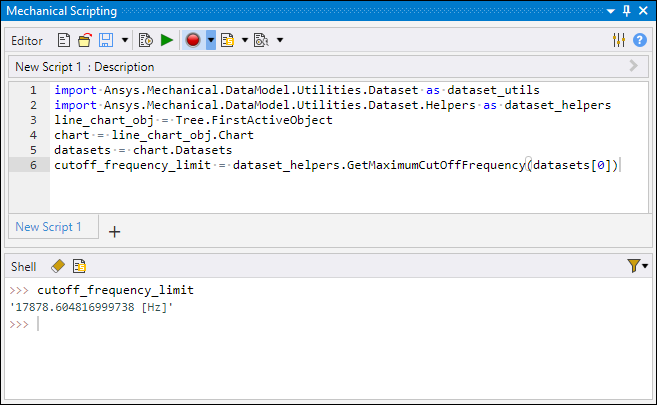
Task: Close the Mechanical Scripting panel
Action: [x=643, y=11]
